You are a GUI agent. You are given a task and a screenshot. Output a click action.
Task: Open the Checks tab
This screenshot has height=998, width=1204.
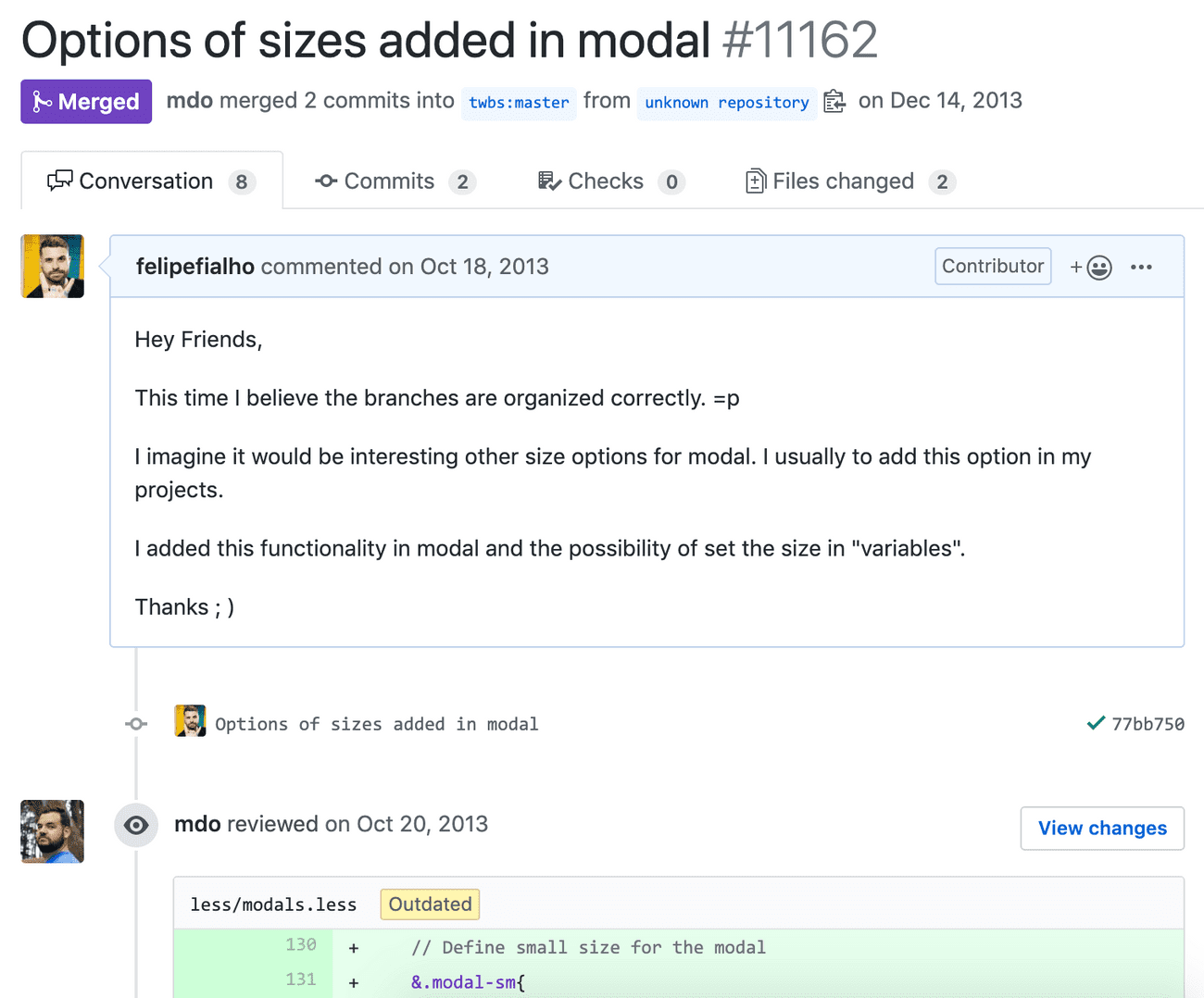tap(605, 181)
